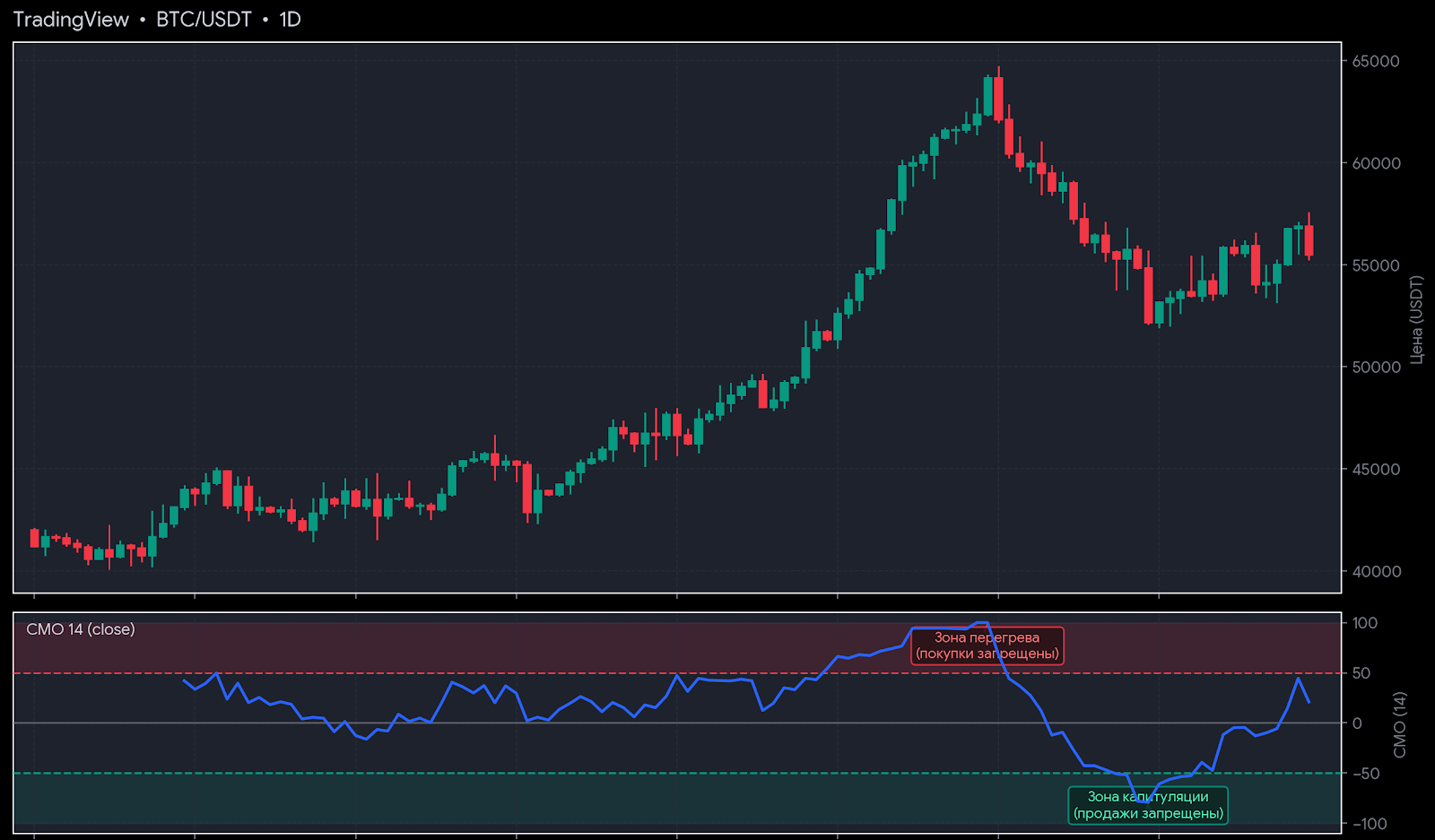Click the Зона капитуляции annotation box
Screen dimensions: 1435x840
tap(1148, 805)
